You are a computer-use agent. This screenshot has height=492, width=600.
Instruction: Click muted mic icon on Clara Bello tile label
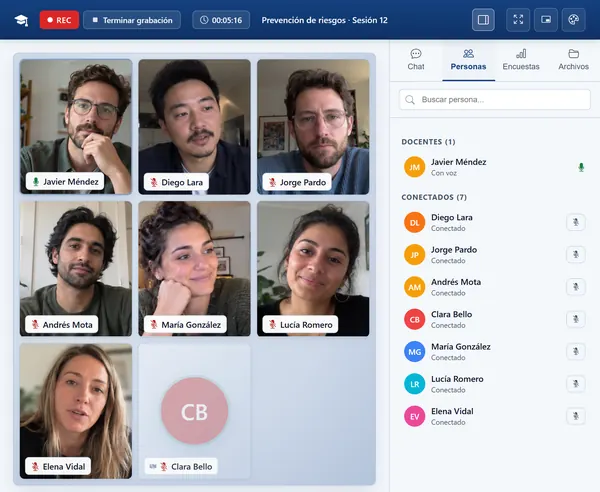point(164,466)
